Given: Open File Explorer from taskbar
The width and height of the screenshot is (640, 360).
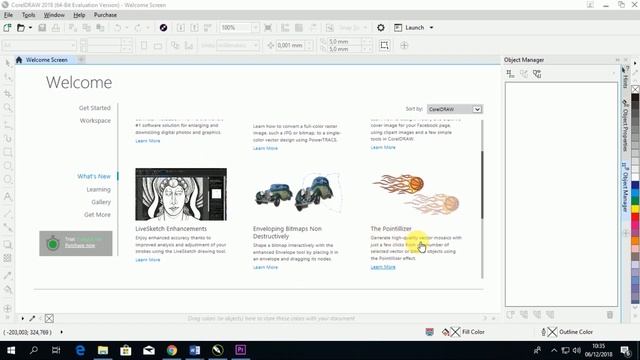Looking at the screenshot, I should point(103,350).
